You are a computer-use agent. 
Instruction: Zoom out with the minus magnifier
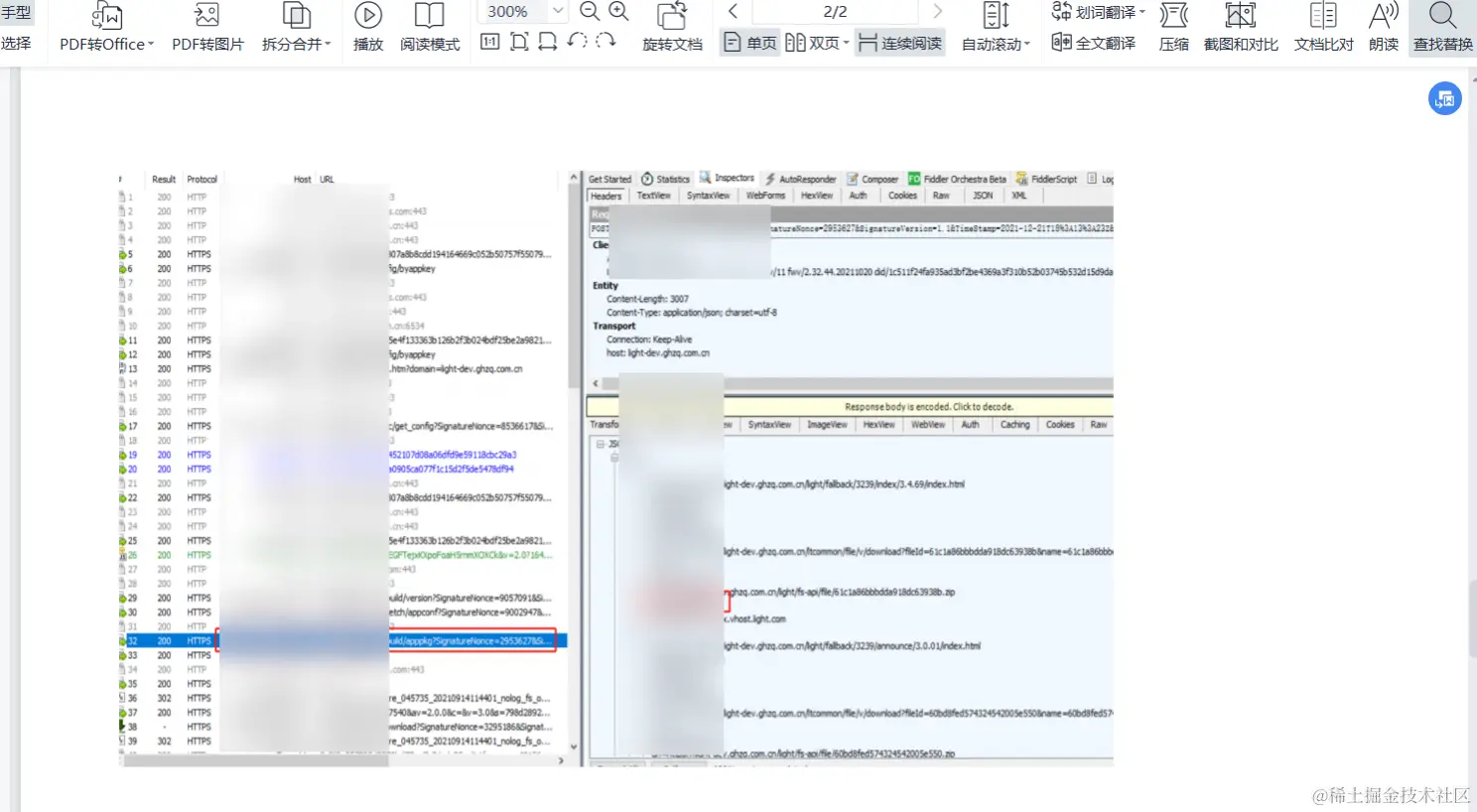[x=590, y=12]
